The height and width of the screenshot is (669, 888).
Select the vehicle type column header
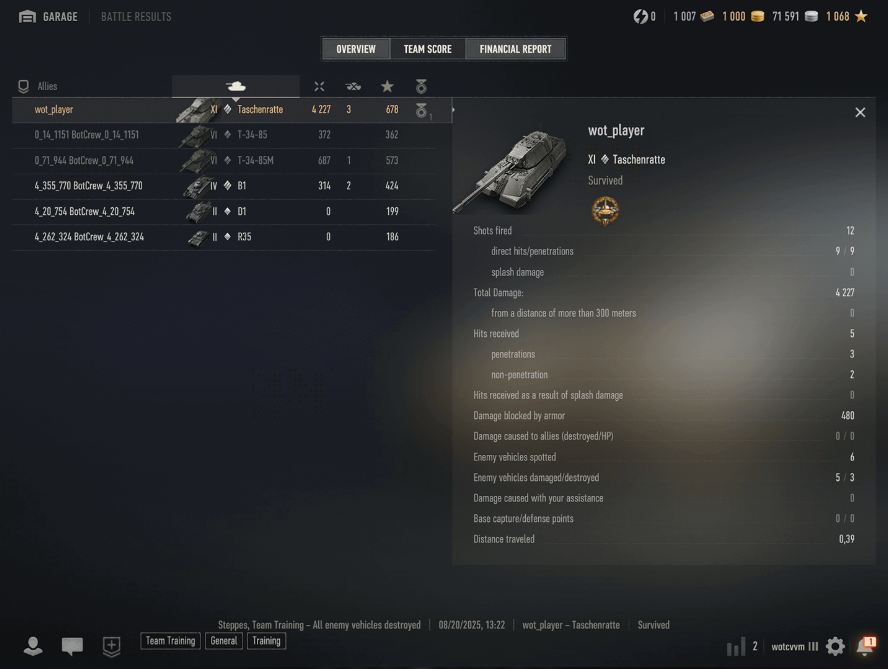[x=236, y=86]
